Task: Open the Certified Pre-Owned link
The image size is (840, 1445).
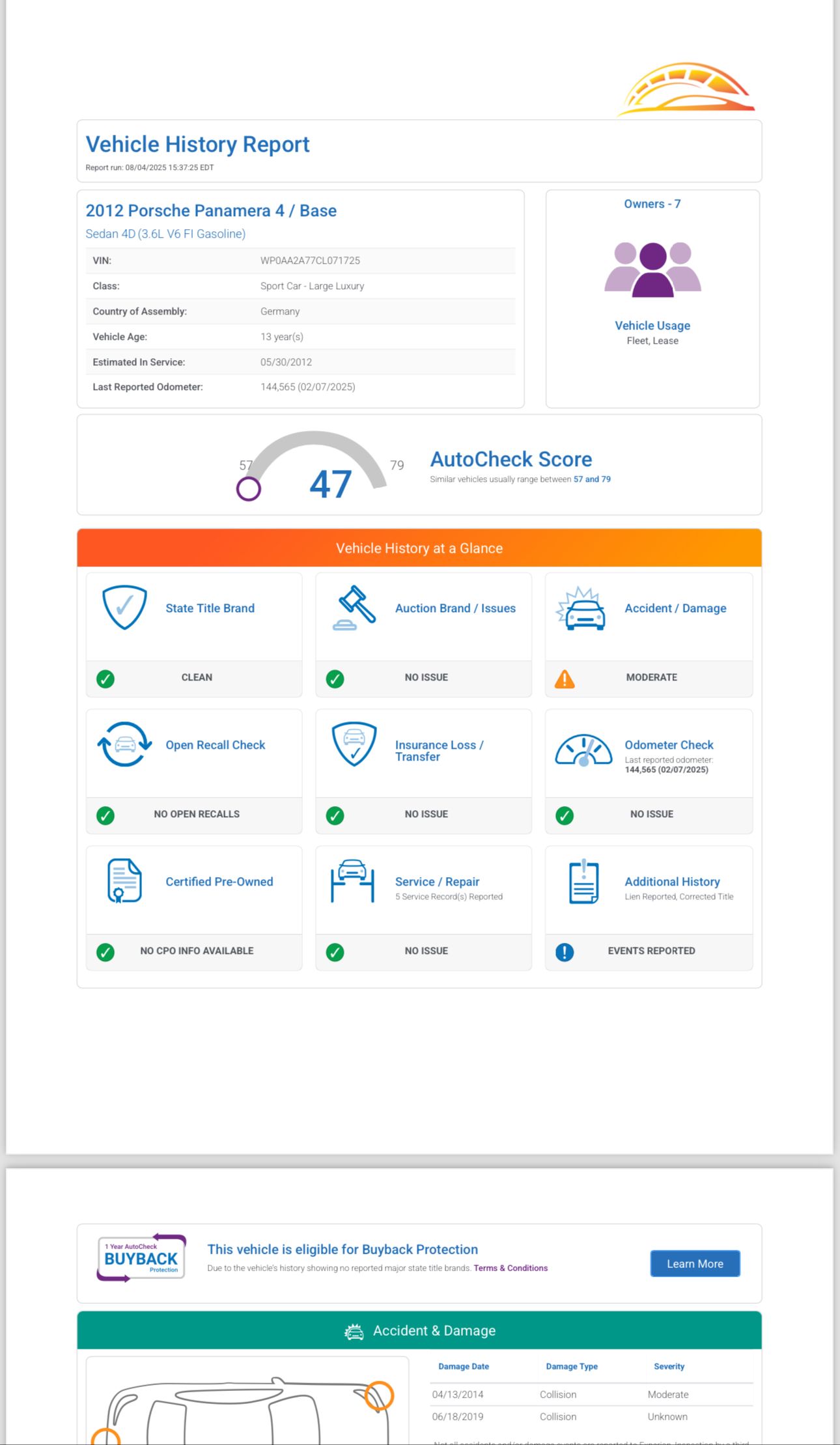Action: point(219,882)
